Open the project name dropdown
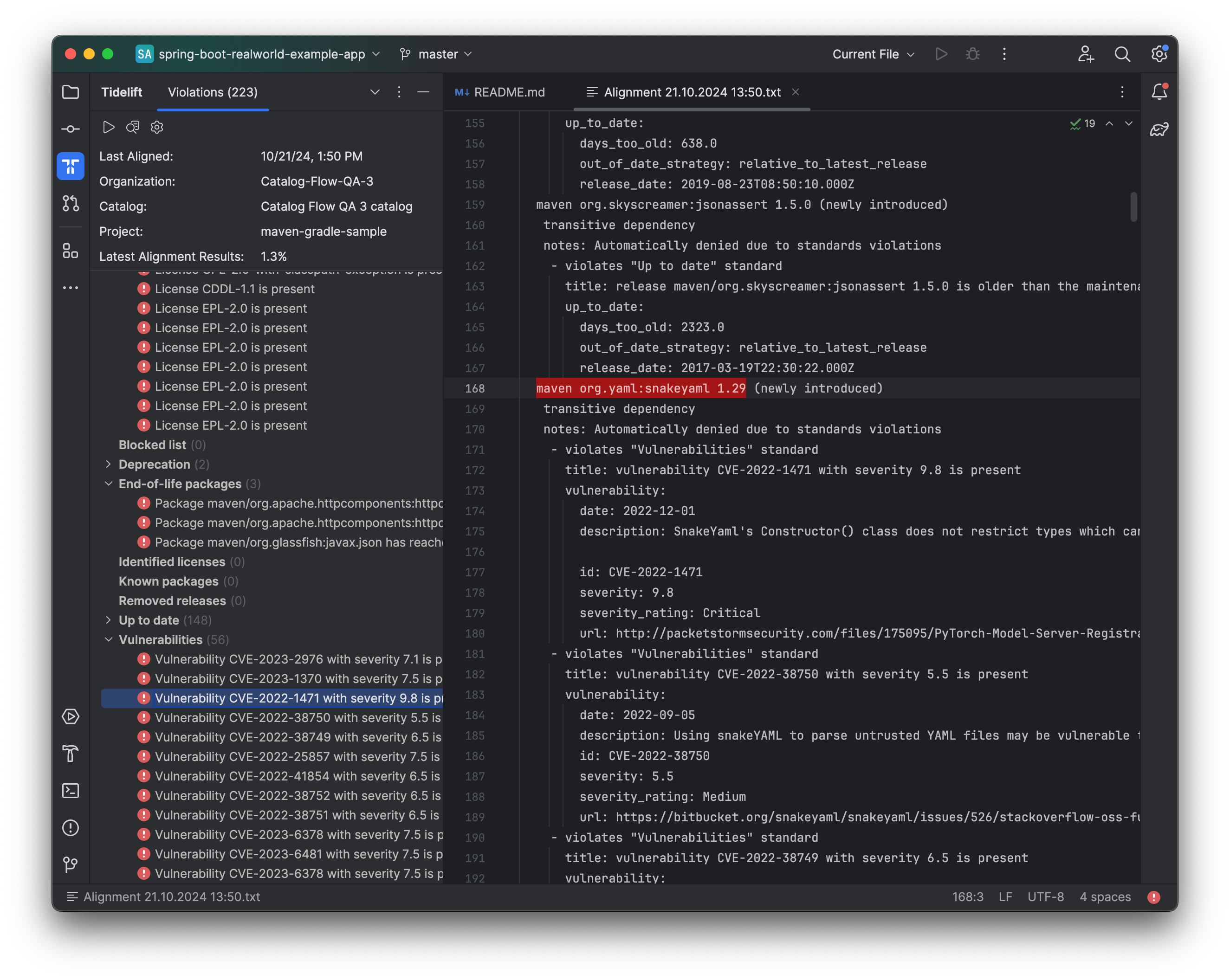Viewport: 1230px width, 980px height. [x=258, y=54]
